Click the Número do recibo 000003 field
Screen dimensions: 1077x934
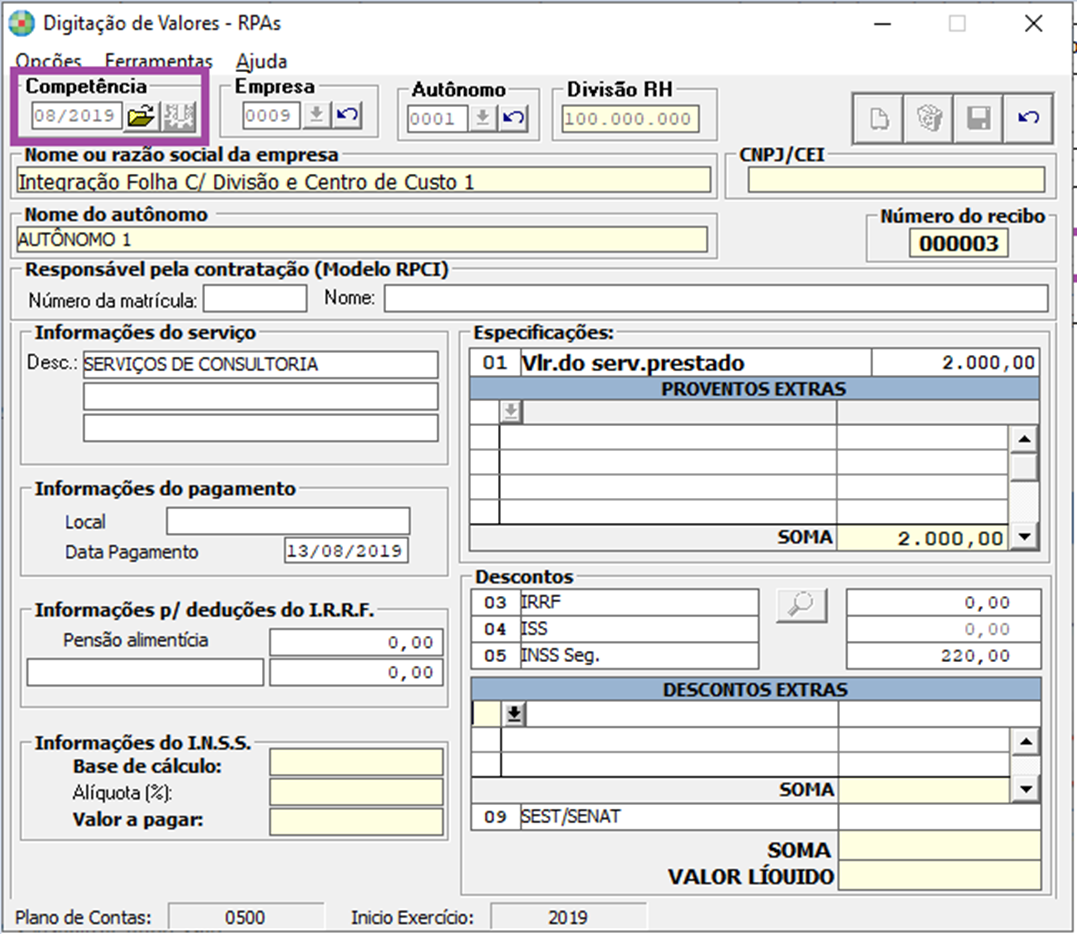(959, 243)
